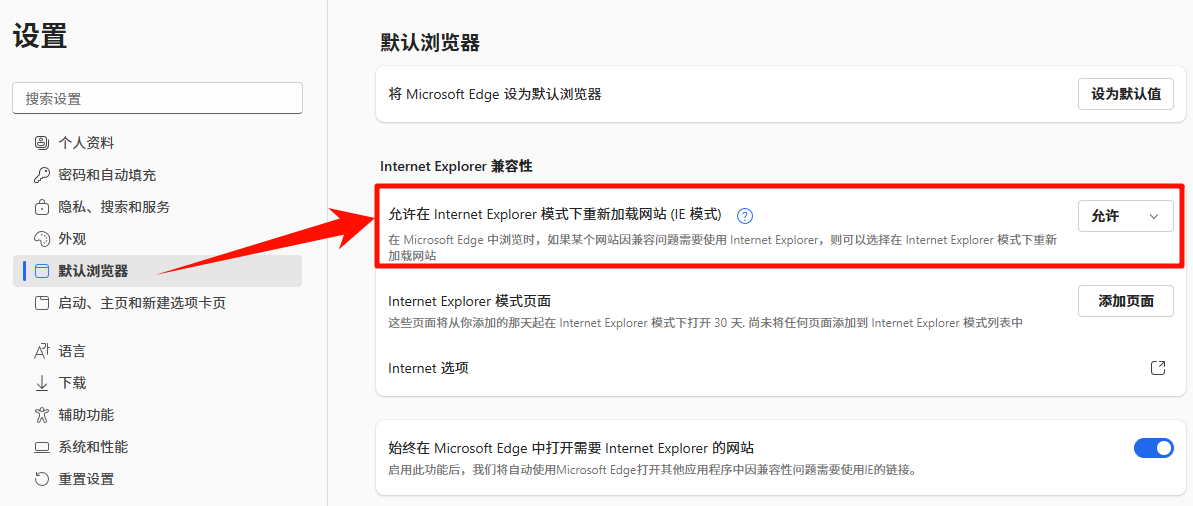The image size is (1193, 506).
Task: Click the palette icon beside 外观
Action: 42,239
